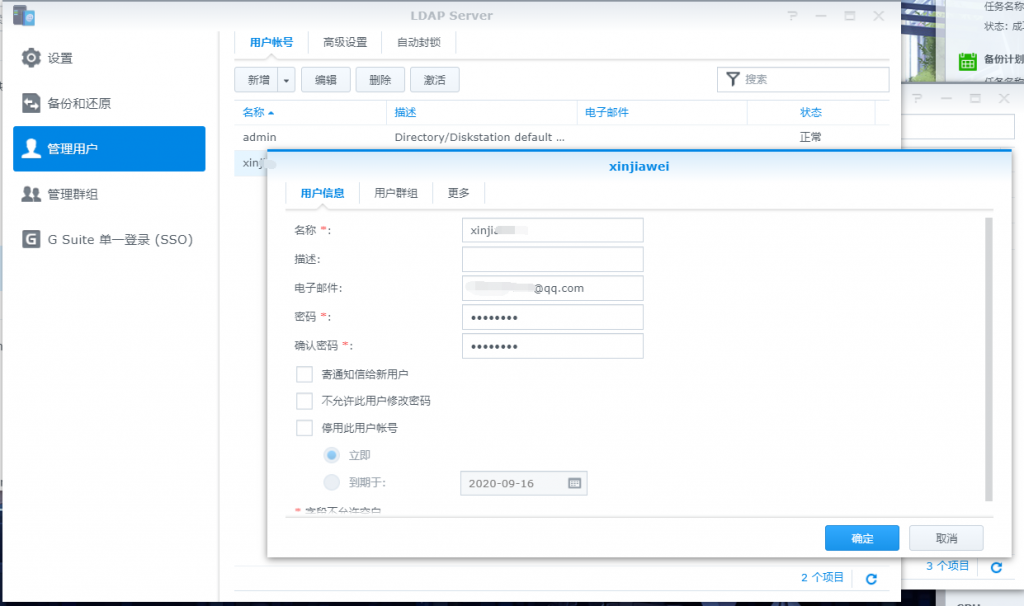Expand the 新增 dropdown arrow
The height and width of the screenshot is (606, 1024).
pos(287,80)
